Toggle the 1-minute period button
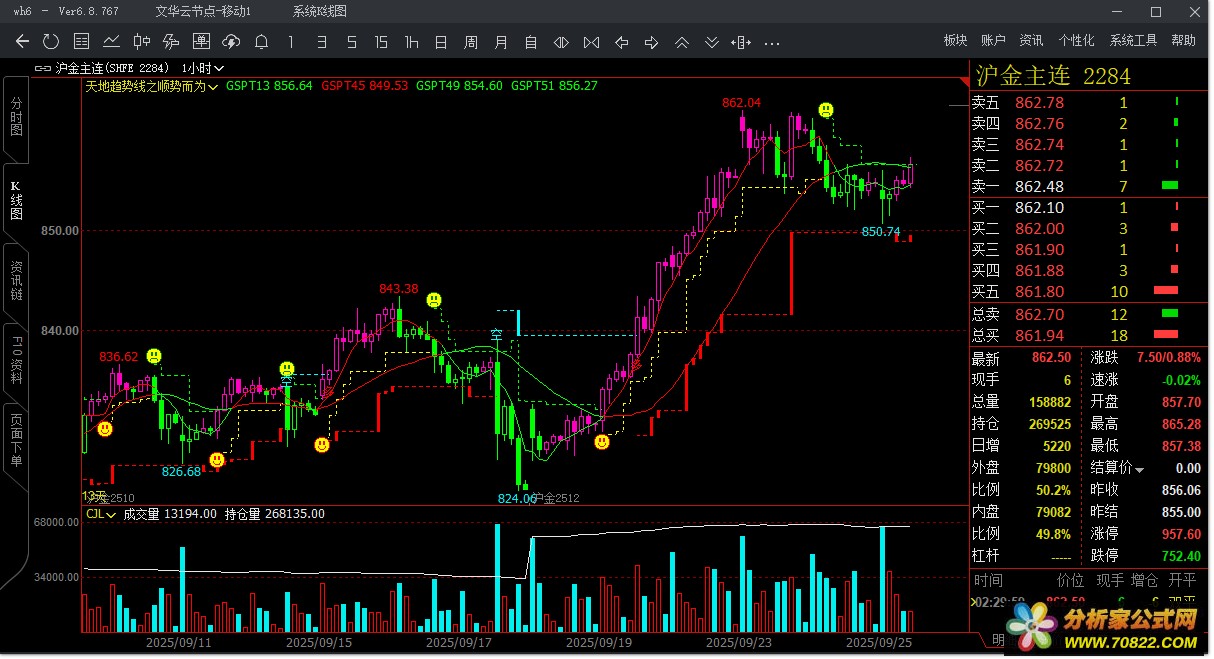This screenshot has width=1214, height=659. pyautogui.click(x=291, y=42)
